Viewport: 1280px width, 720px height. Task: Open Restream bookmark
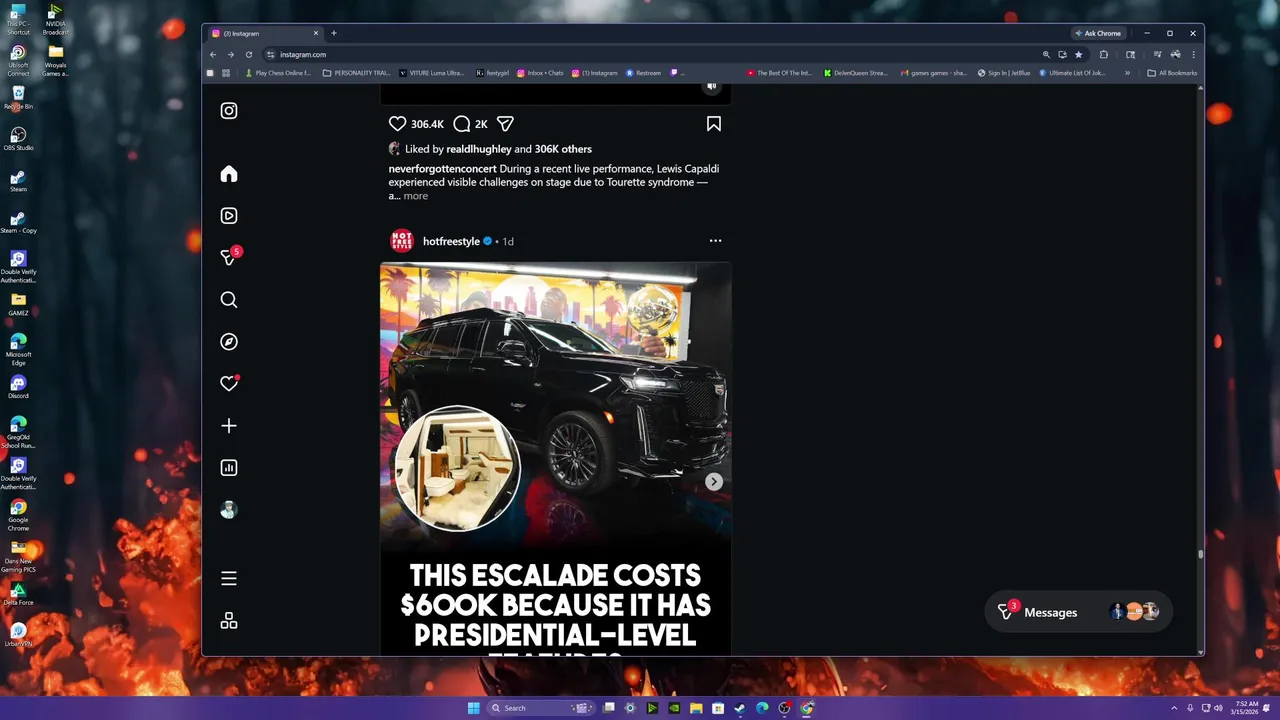point(643,73)
